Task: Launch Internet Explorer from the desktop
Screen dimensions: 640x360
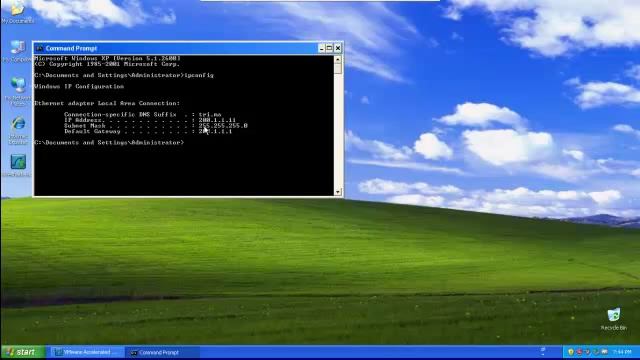Action: (18, 129)
